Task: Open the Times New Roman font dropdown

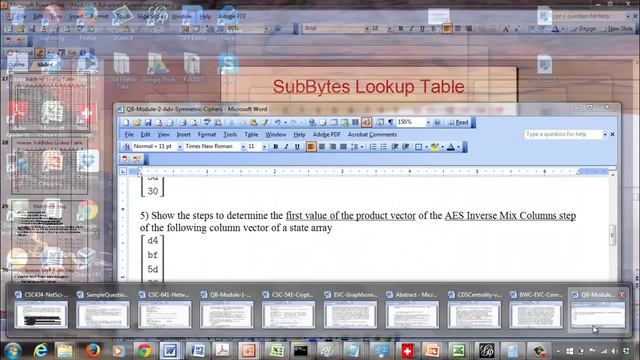Action: tap(243, 147)
